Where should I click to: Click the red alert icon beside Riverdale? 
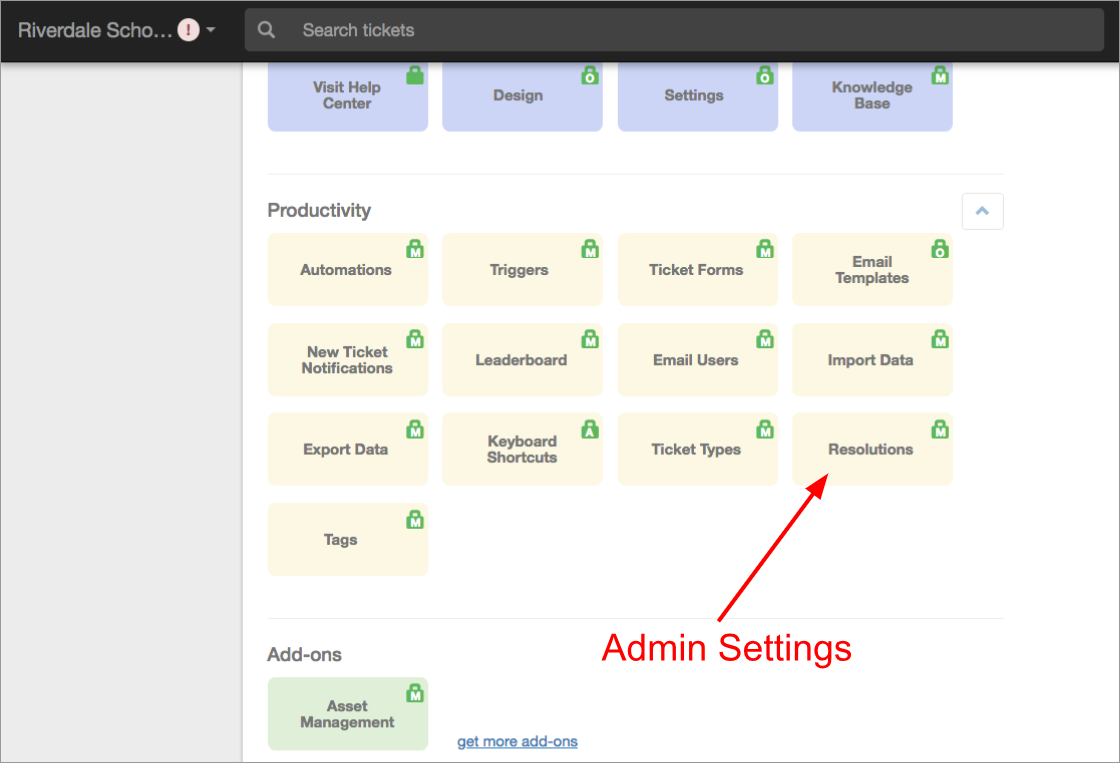point(188,30)
